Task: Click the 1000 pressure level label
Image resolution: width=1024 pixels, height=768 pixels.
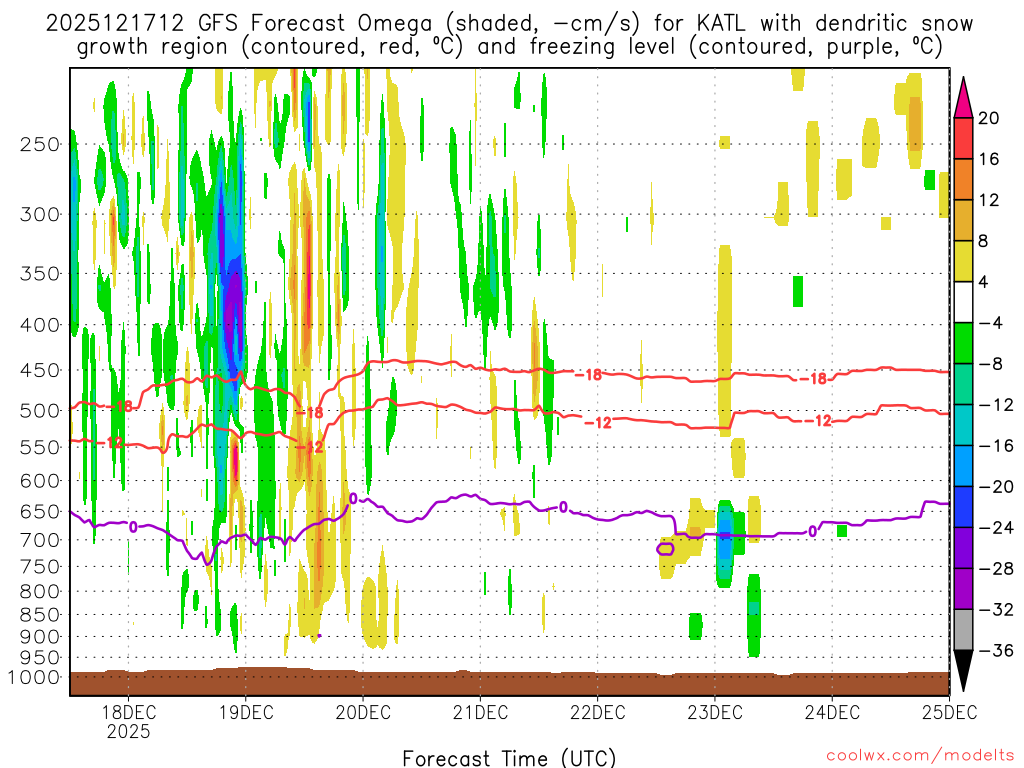Action: point(33,677)
